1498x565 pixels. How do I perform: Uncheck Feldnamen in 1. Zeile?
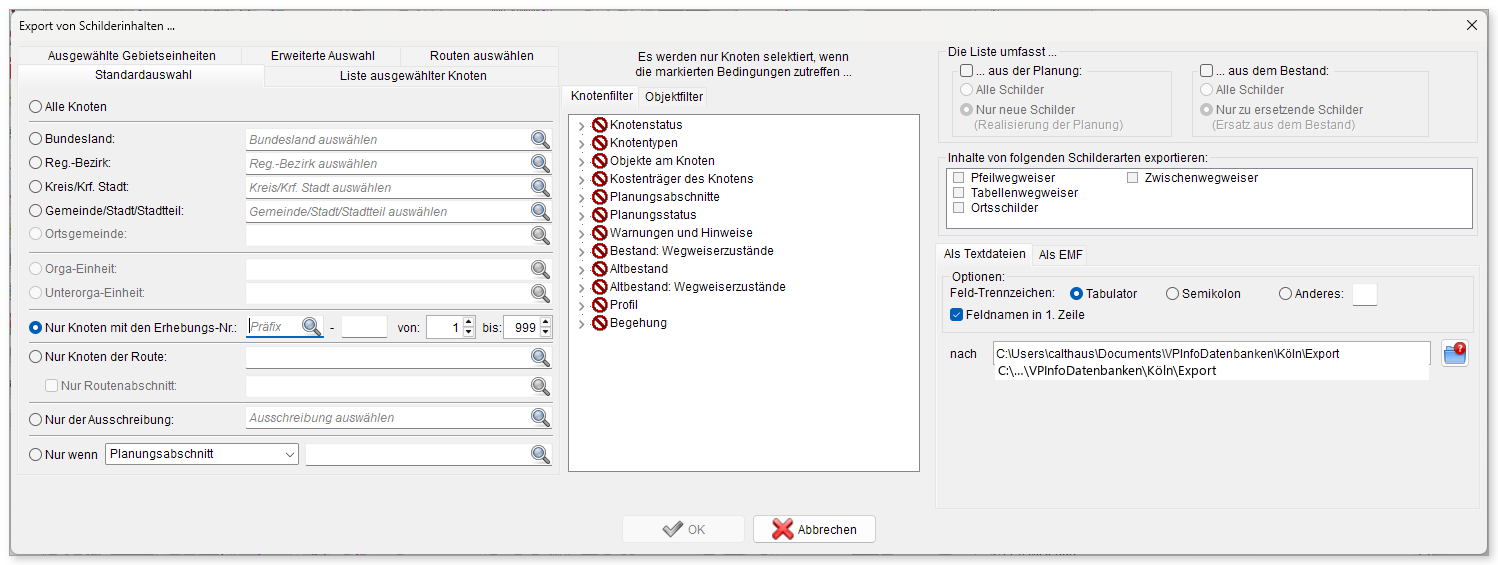coord(957,315)
